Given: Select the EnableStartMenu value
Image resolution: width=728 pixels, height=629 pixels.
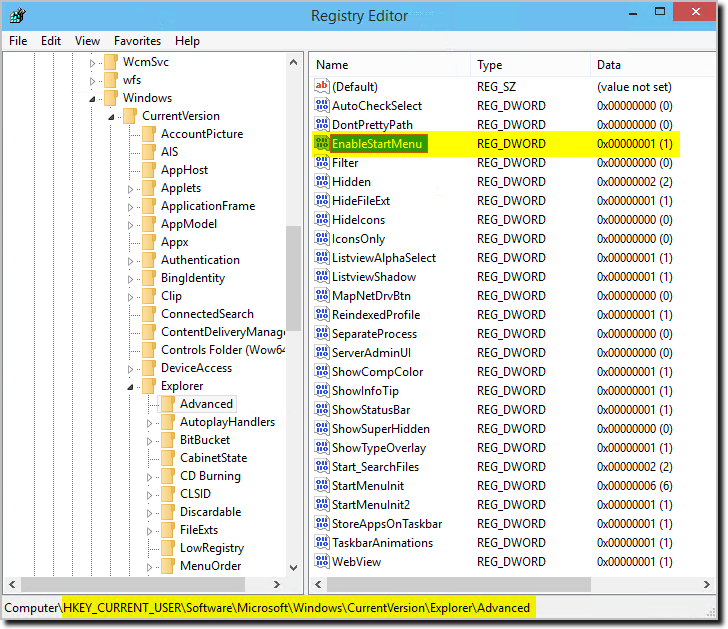Looking at the screenshot, I should tap(377, 144).
